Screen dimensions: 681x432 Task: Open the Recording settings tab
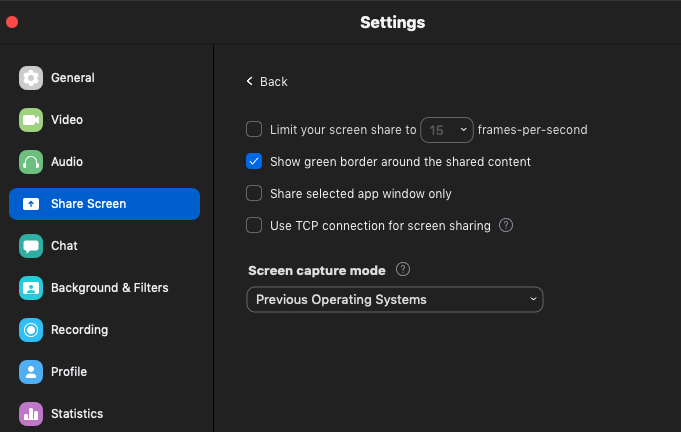point(79,330)
